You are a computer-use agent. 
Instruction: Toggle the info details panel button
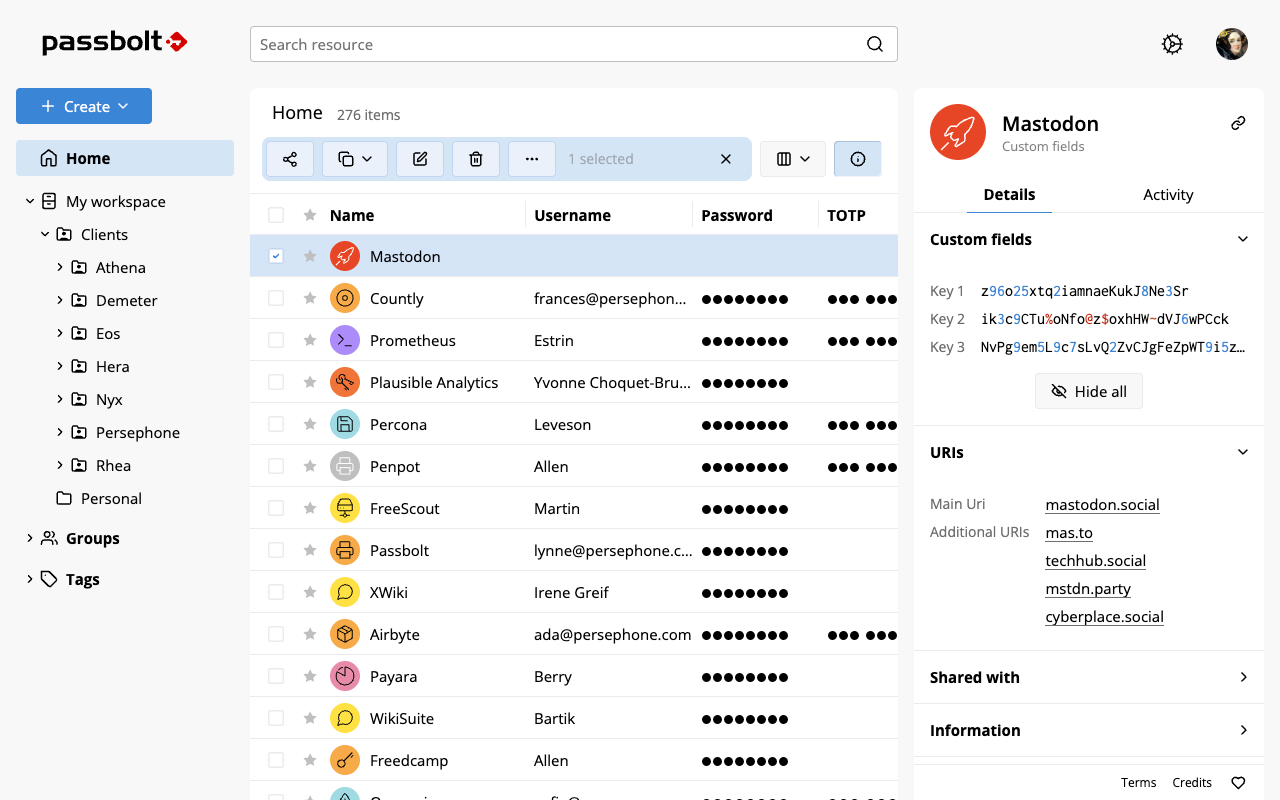pyautogui.click(x=857, y=159)
